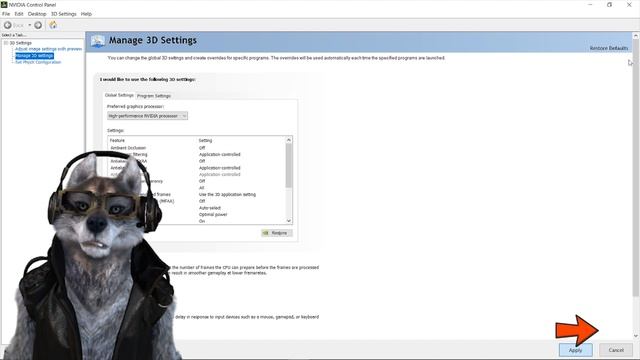Open the Edit menu

tap(19, 14)
